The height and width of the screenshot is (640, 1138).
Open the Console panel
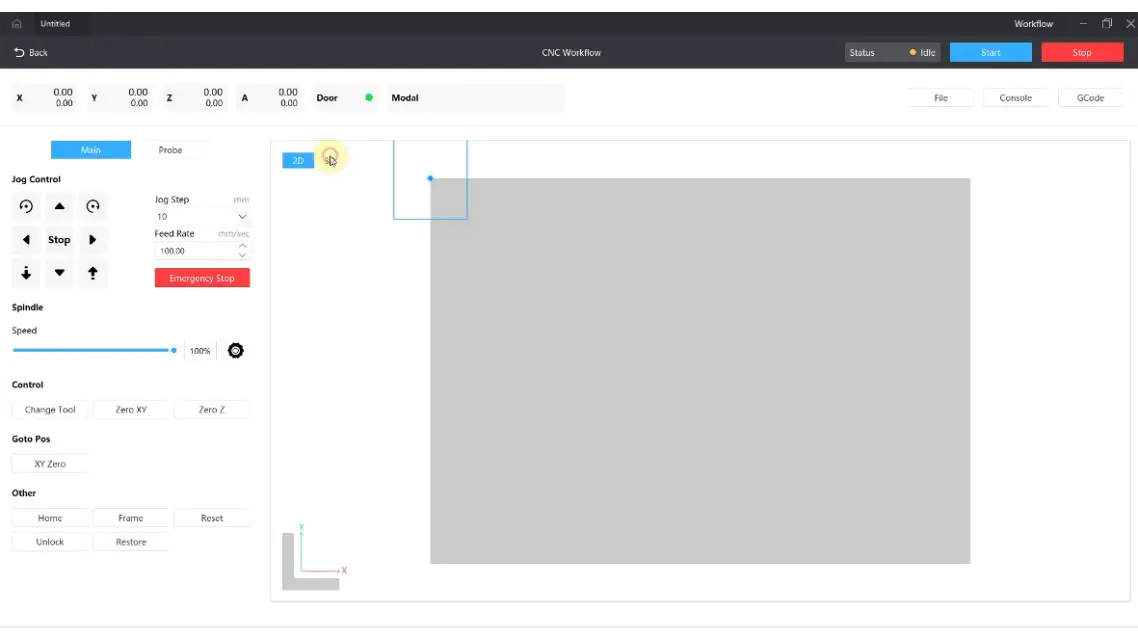(1015, 98)
